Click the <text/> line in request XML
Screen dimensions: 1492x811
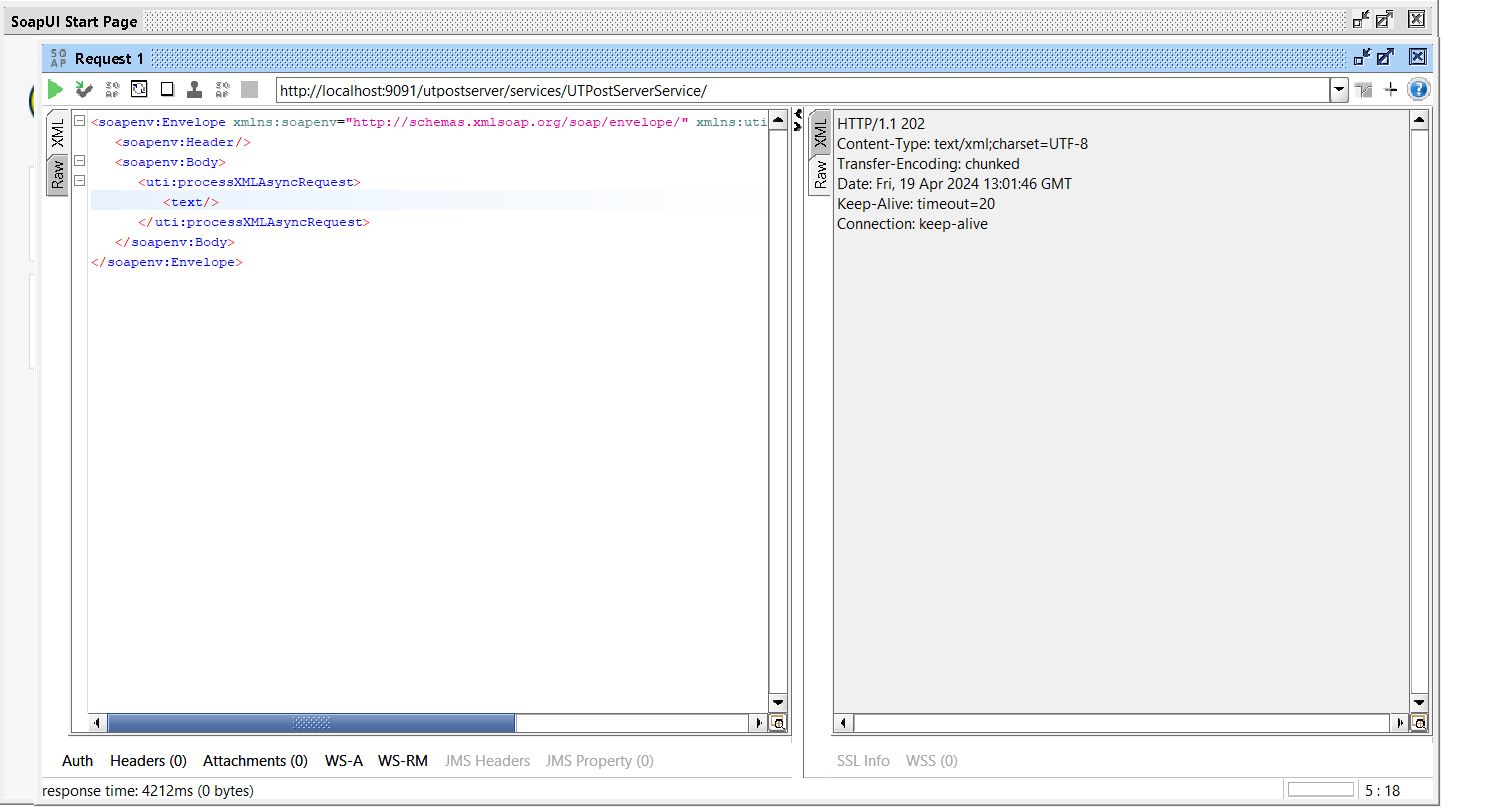click(x=190, y=202)
